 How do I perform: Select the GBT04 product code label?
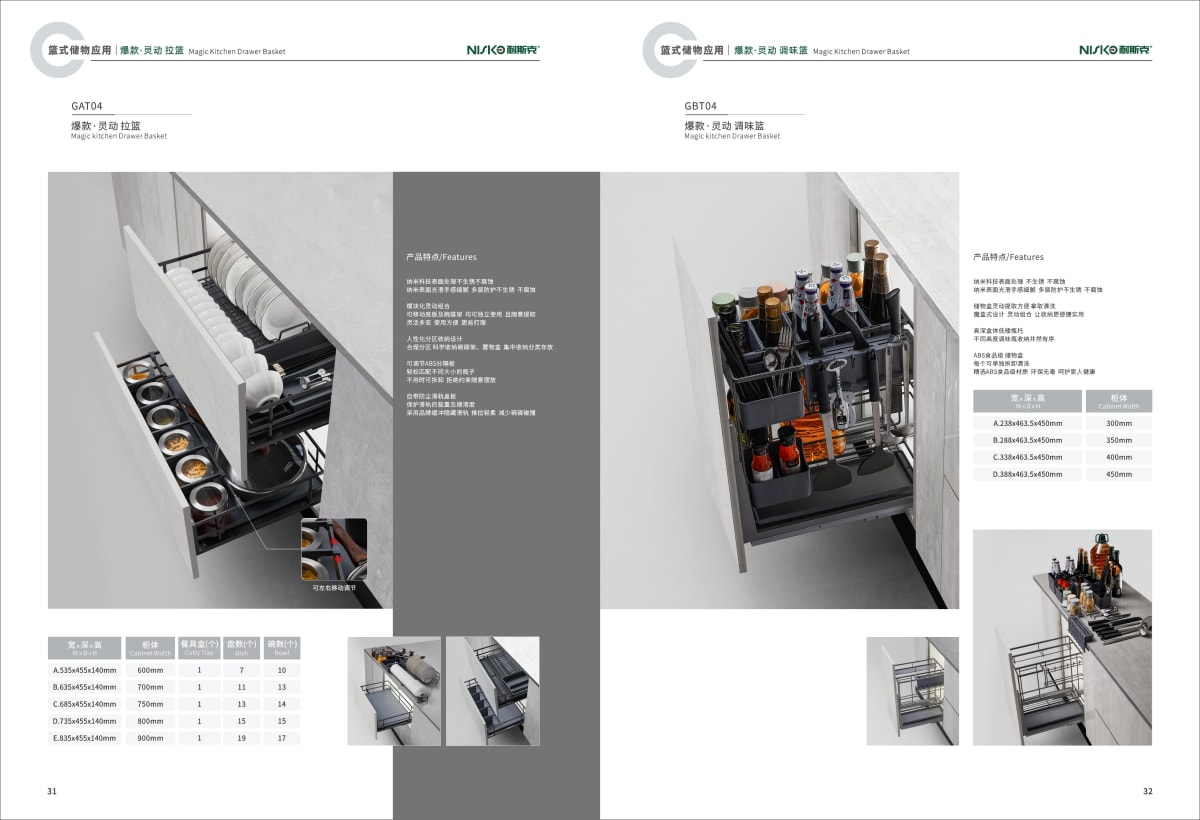click(x=700, y=105)
